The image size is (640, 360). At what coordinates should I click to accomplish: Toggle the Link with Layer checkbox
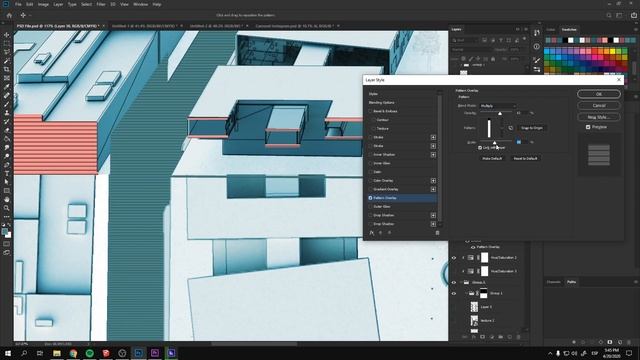480,148
